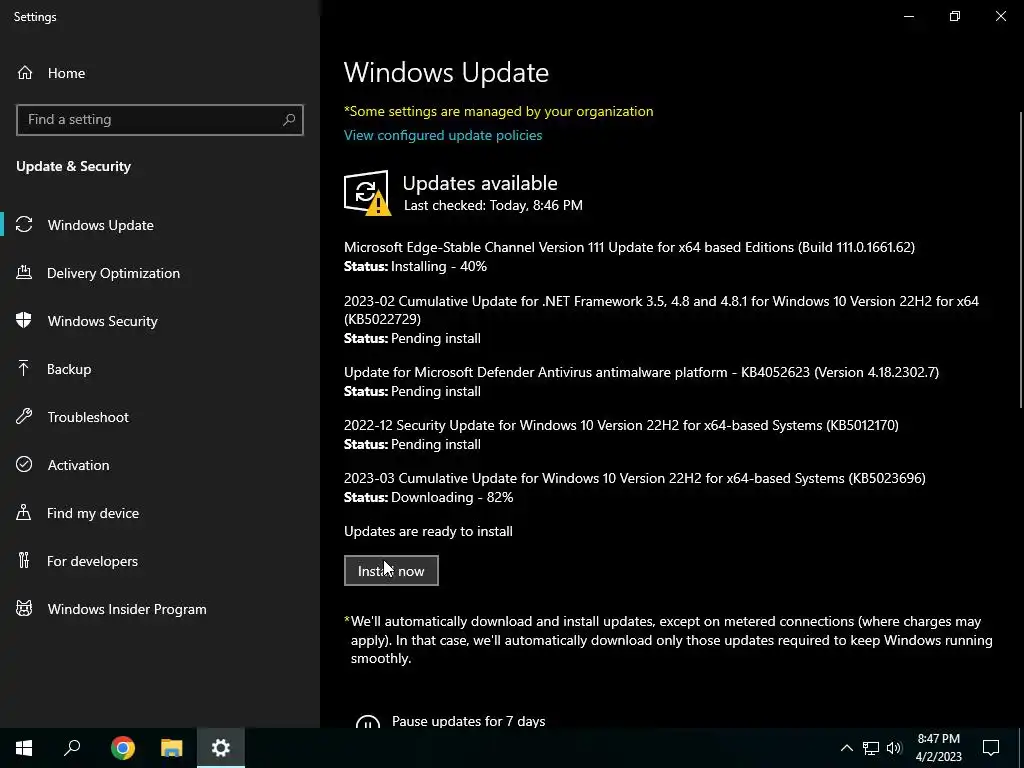
Task: Click the For developers tools icon
Action: pos(24,560)
